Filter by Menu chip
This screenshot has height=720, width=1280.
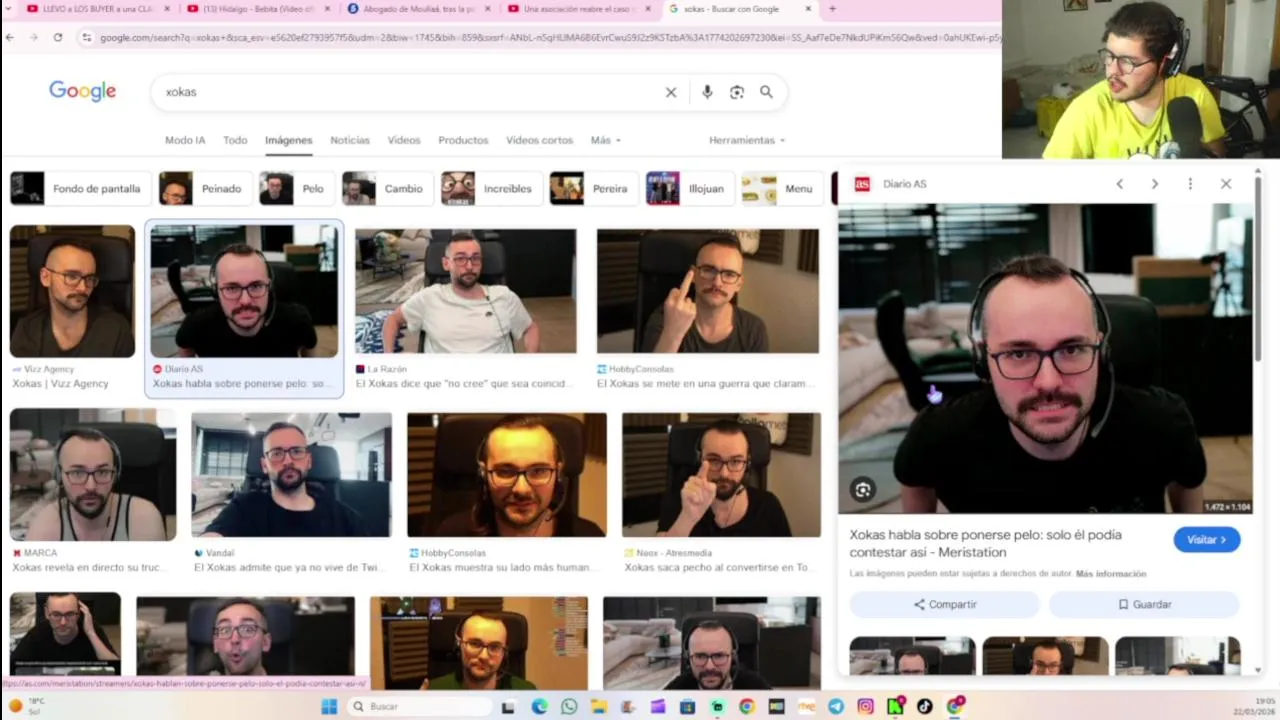(781, 188)
